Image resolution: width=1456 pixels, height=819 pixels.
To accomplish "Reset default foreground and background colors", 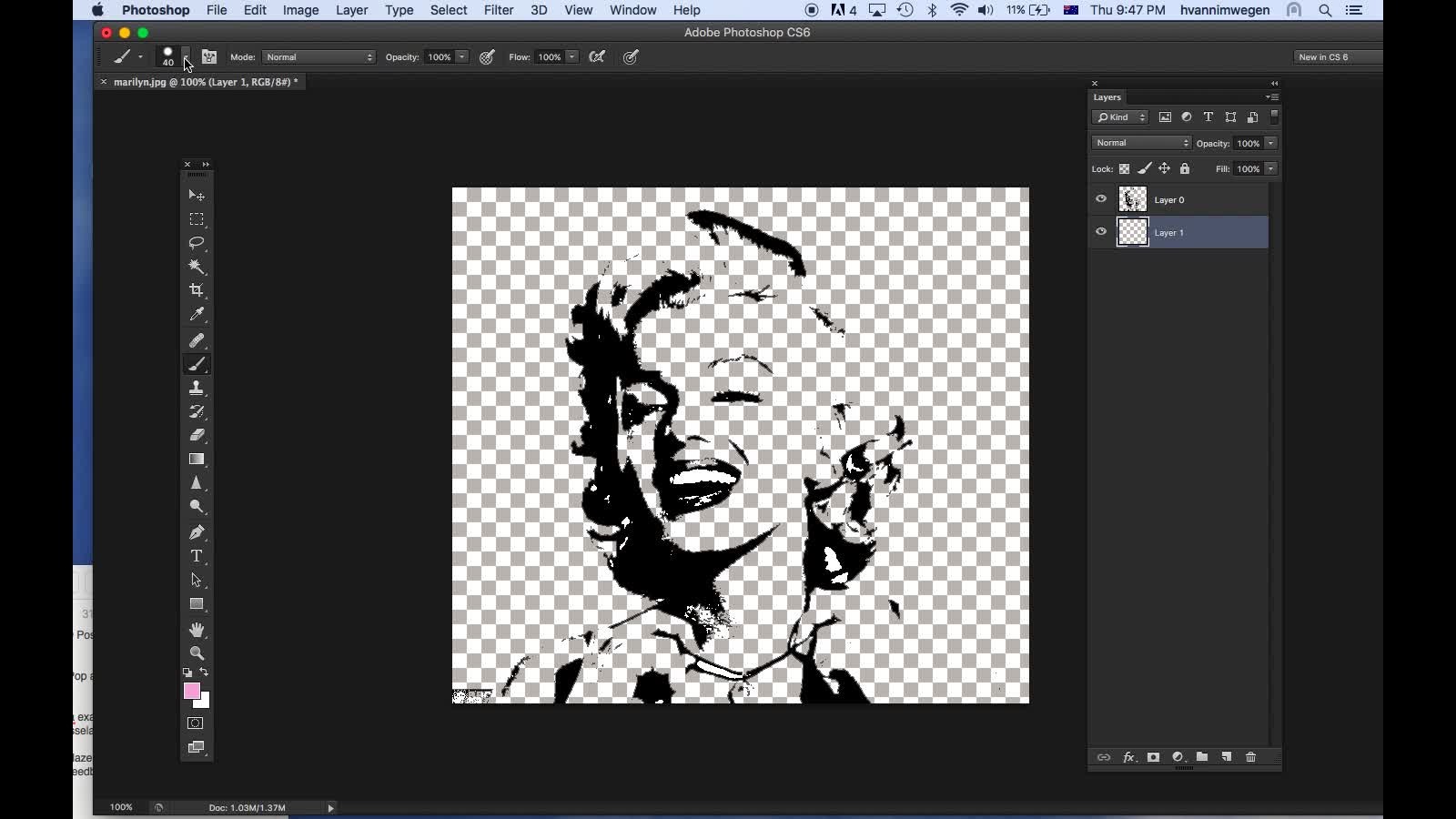I will [x=187, y=672].
